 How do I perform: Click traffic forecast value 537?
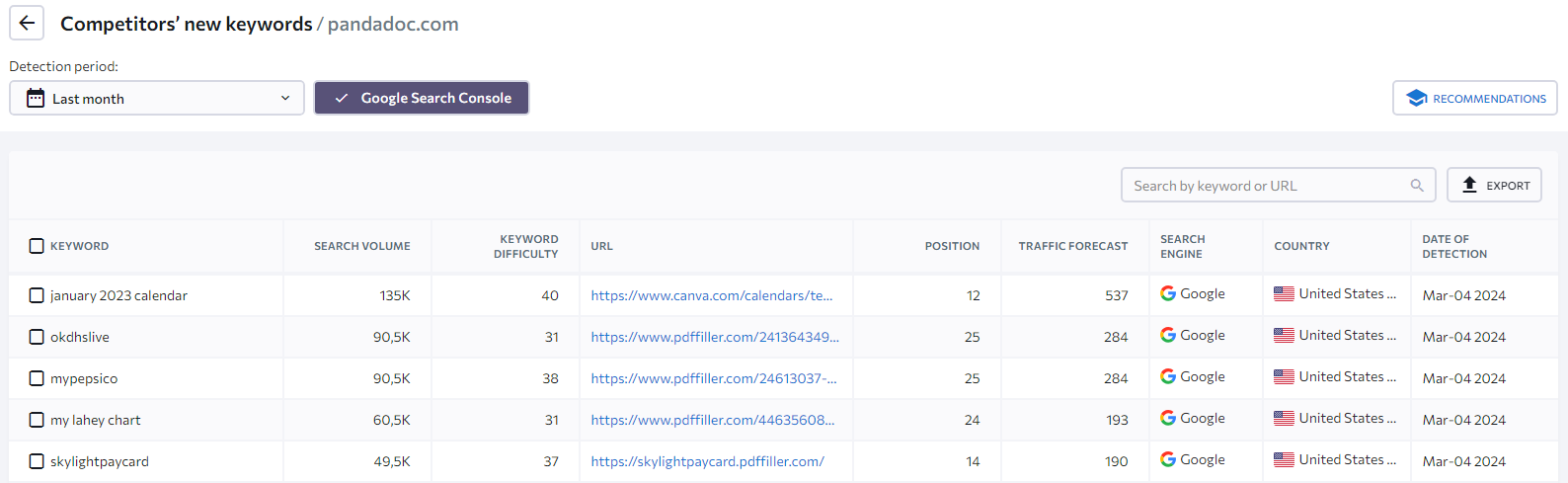click(1117, 295)
